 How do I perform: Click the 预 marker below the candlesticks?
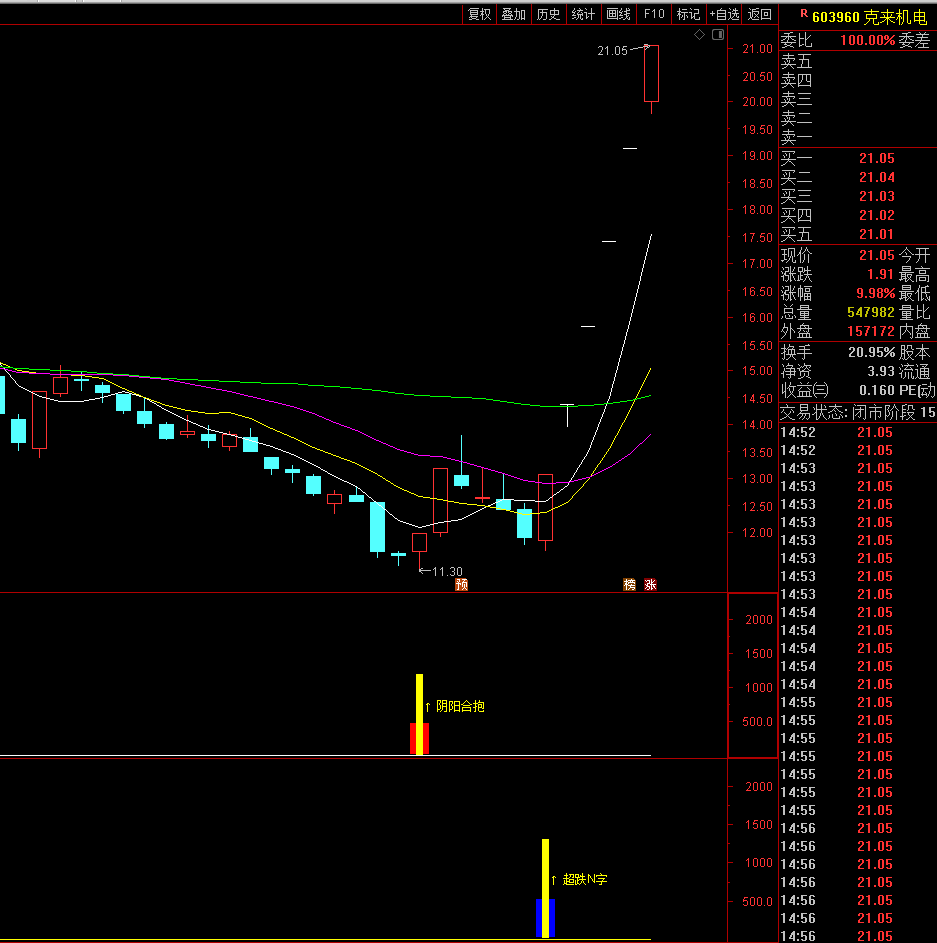461,585
